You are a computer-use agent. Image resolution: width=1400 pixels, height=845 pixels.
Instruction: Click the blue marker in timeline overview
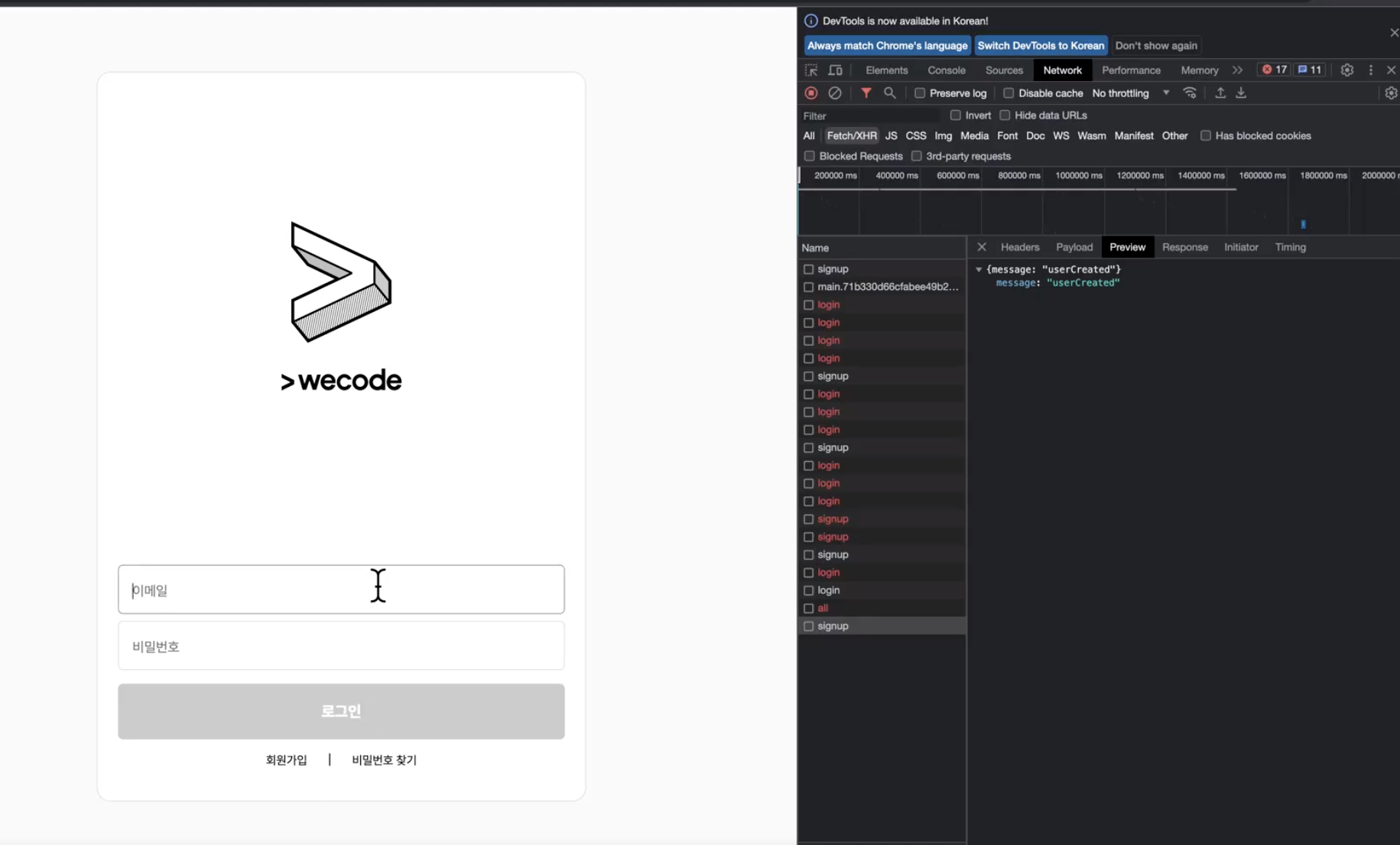coord(1303,224)
